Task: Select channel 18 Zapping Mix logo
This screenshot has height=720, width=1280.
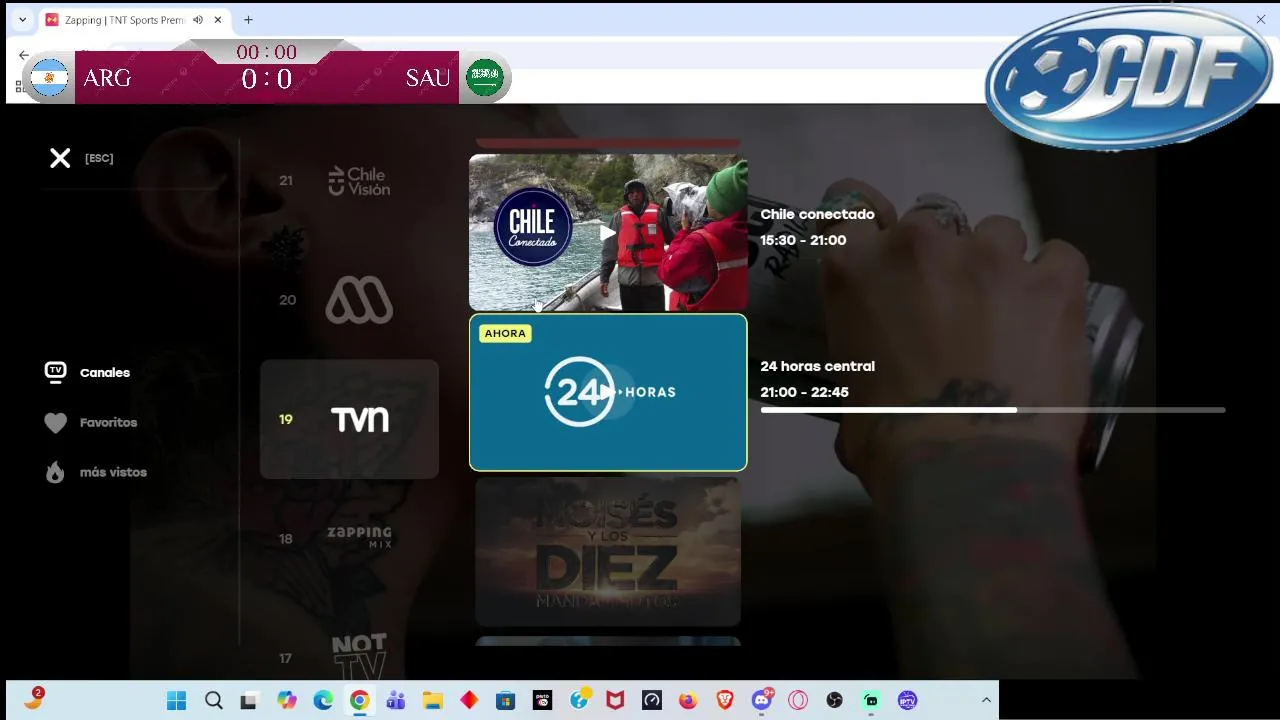Action: pyautogui.click(x=359, y=537)
